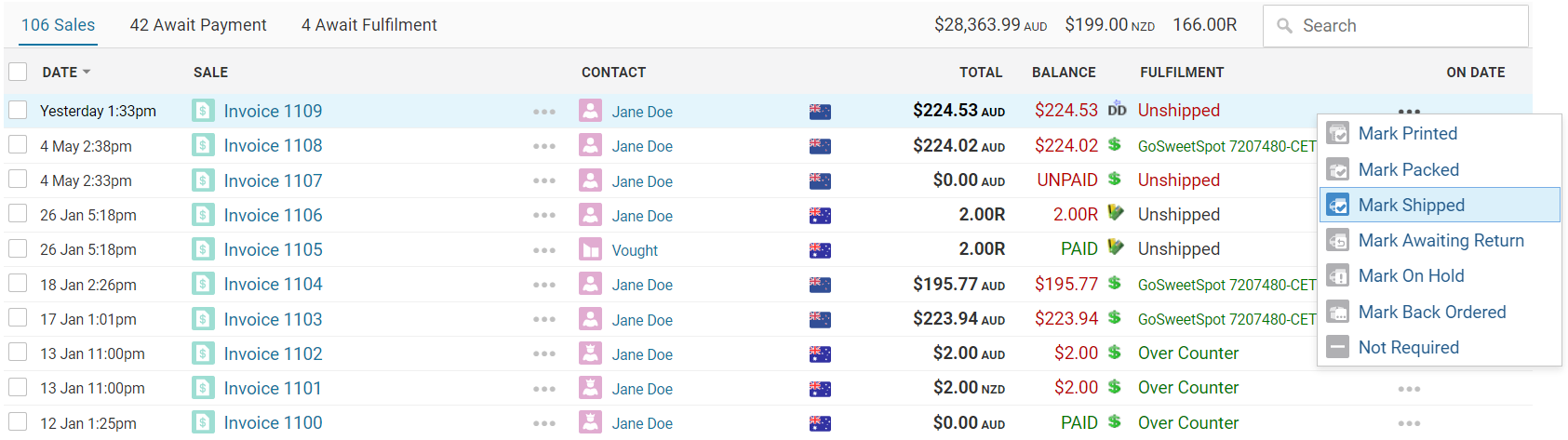
Task: Click the flag icon on Invoice 1108 row
Action: point(820,146)
